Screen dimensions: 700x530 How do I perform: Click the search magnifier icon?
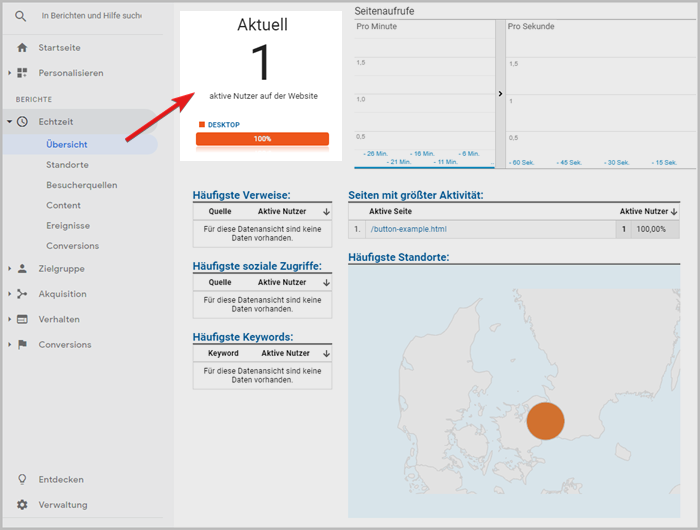[21, 16]
